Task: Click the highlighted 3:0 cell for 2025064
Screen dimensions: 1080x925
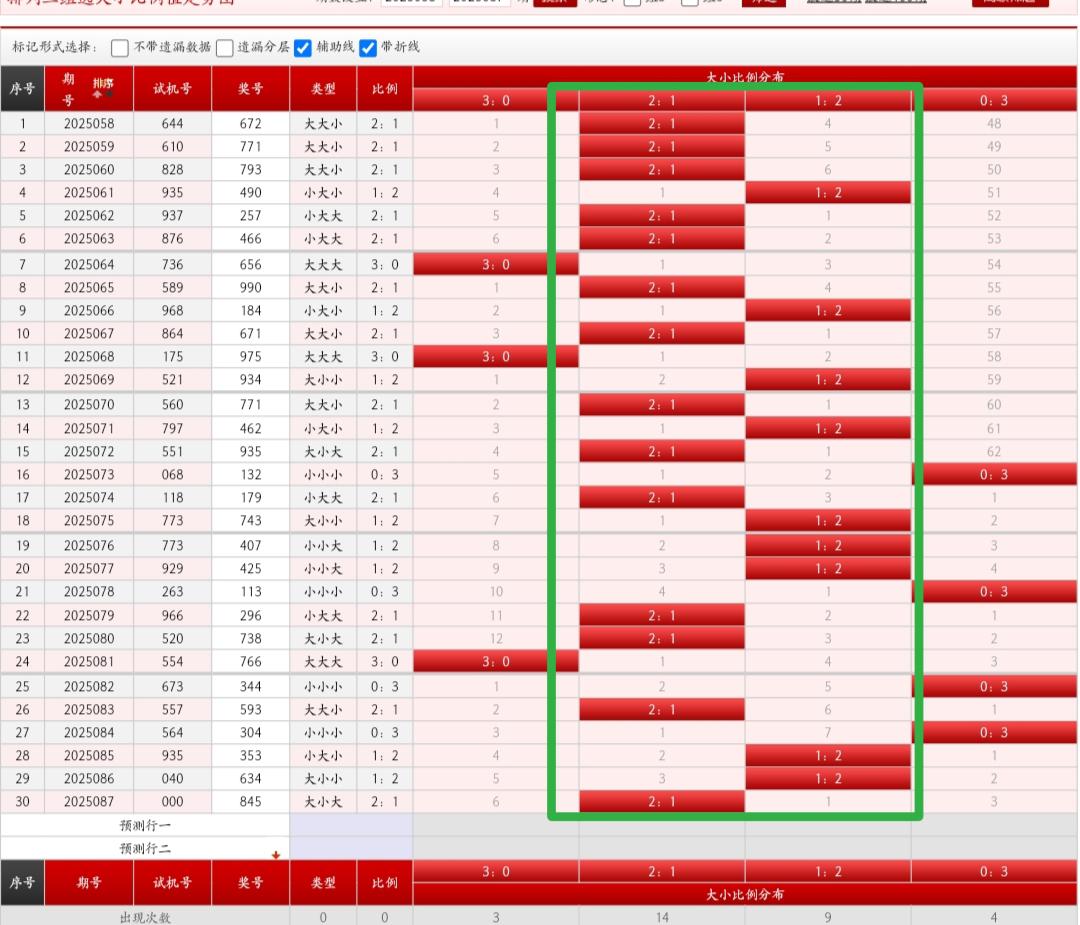Action: (495, 264)
